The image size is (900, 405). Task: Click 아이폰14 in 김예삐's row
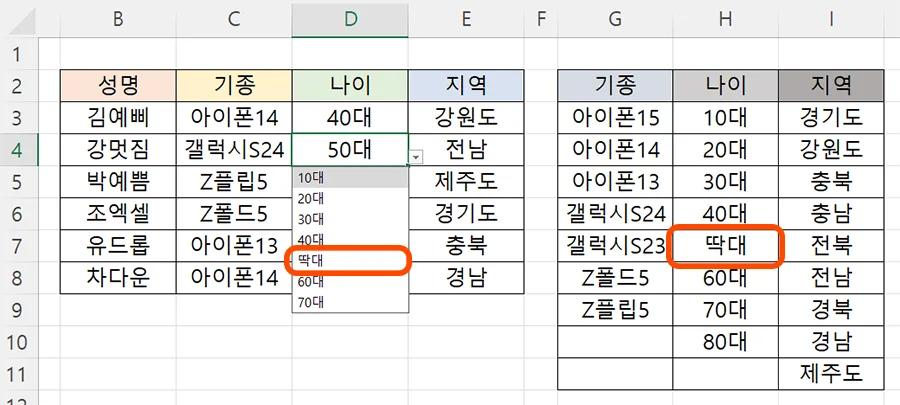pos(234,118)
